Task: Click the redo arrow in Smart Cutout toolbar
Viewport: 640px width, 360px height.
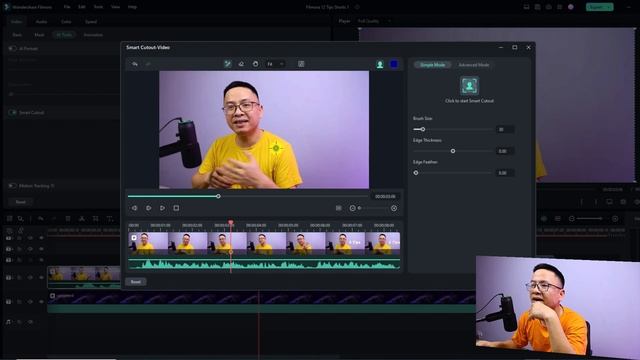Action: pyautogui.click(x=148, y=64)
